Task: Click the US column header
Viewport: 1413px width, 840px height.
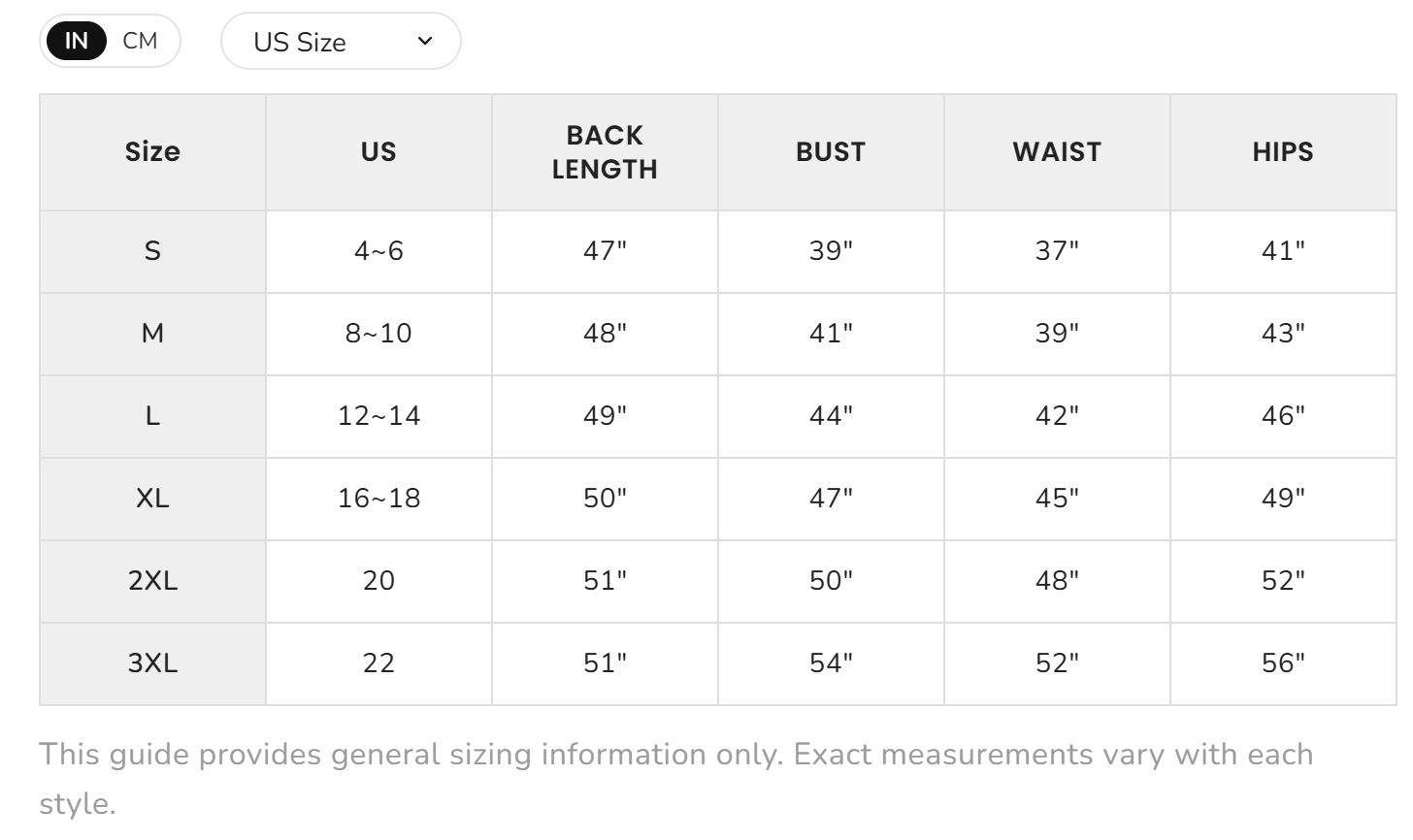Action: pyautogui.click(x=378, y=151)
